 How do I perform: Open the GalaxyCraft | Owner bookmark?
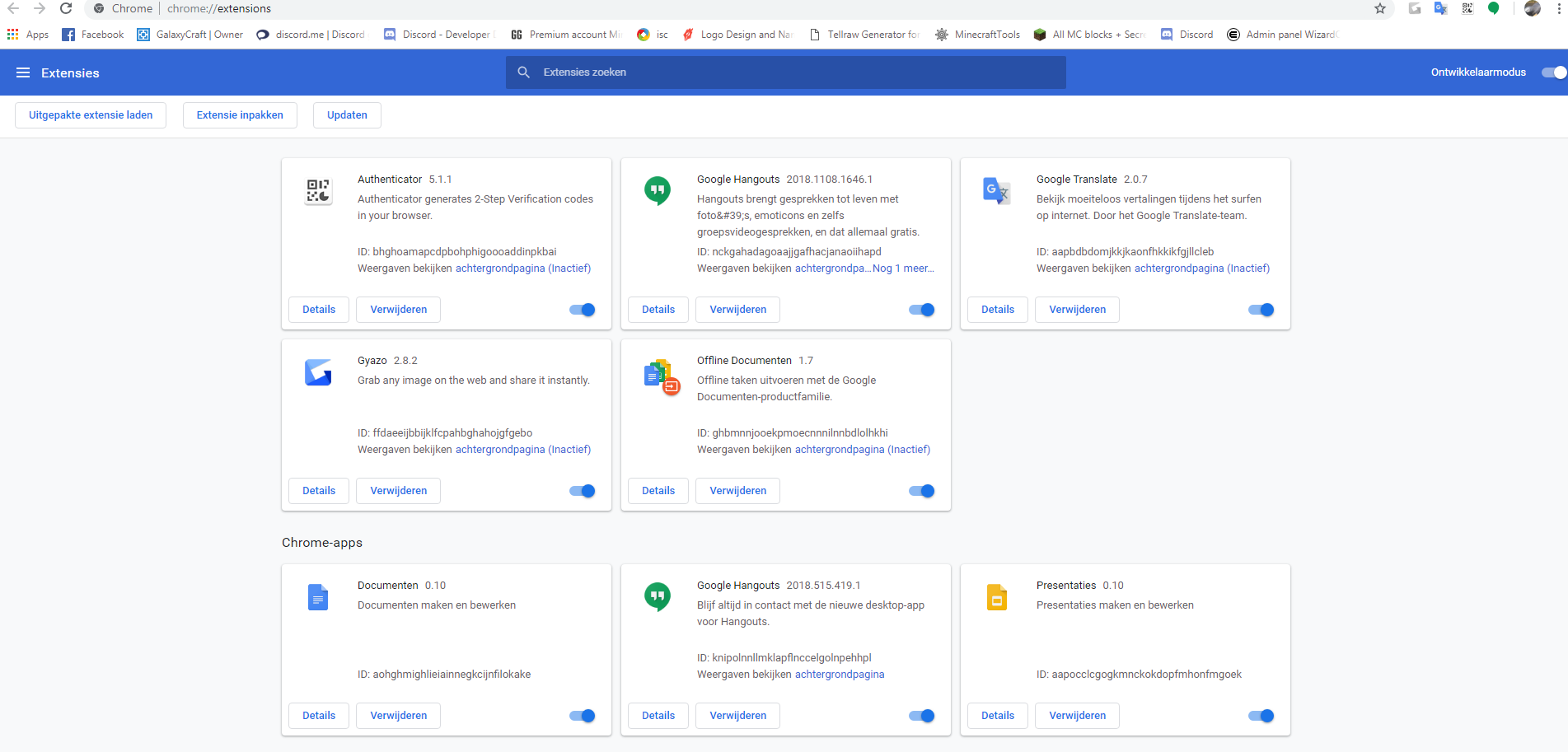point(190,35)
